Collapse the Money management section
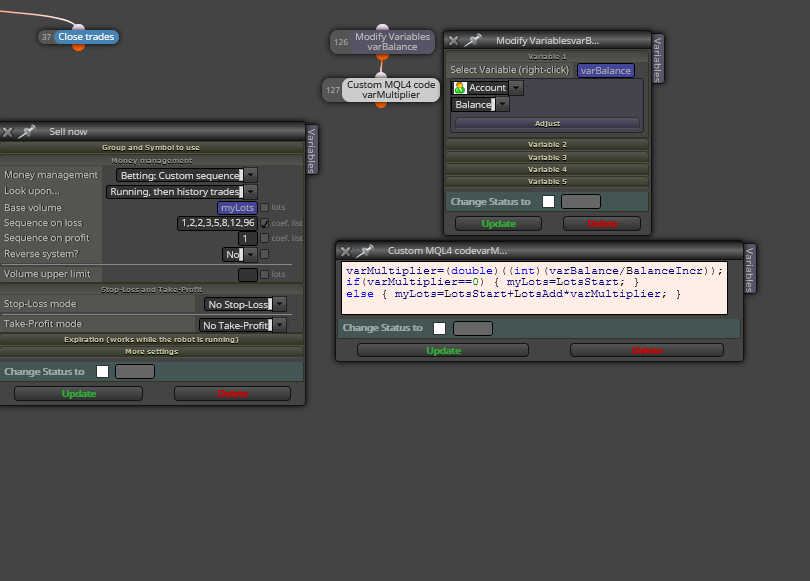This screenshot has width=810, height=581. pyautogui.click(x=151, y=161)
